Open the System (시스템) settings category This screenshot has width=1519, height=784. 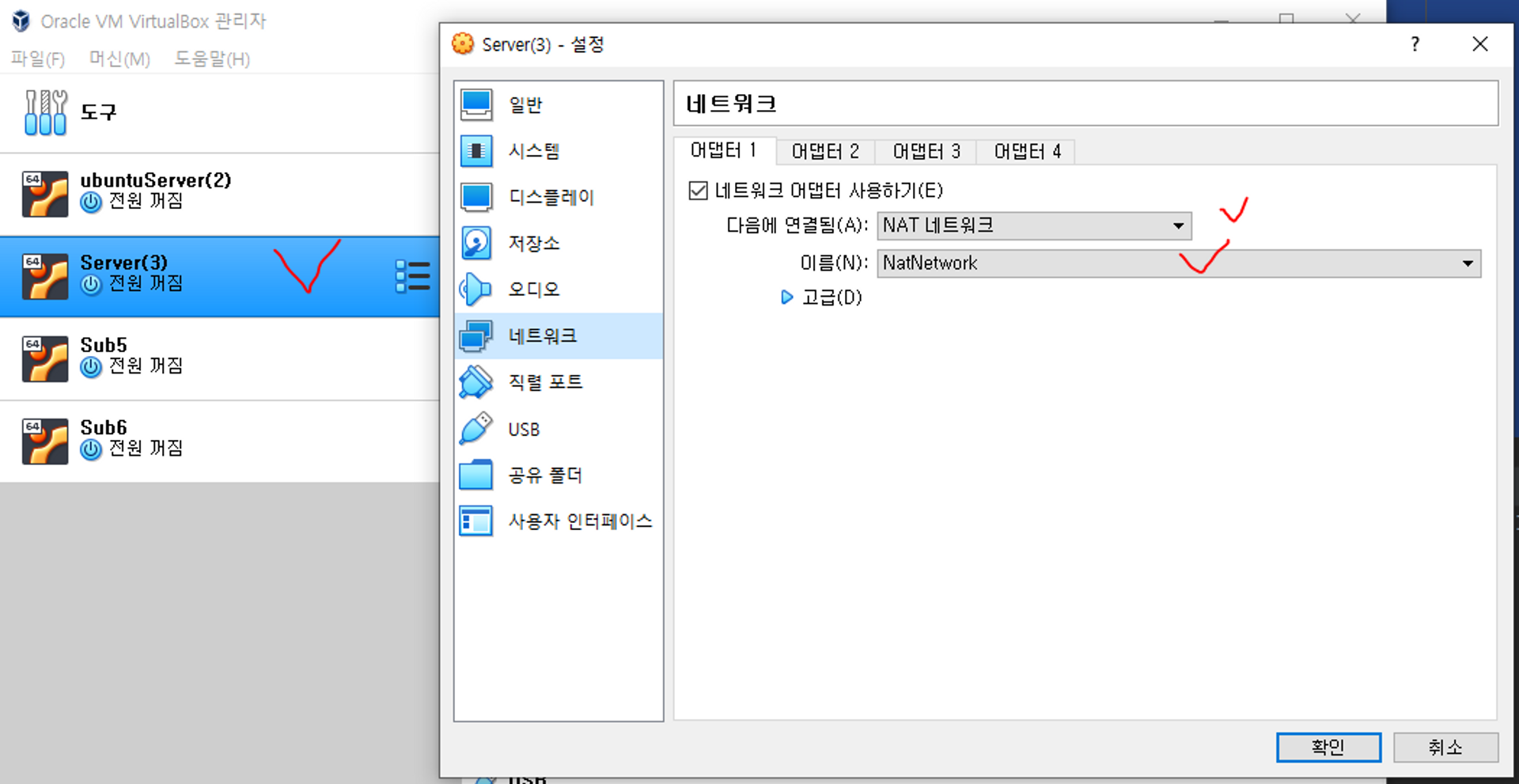(x=559, y=150)
